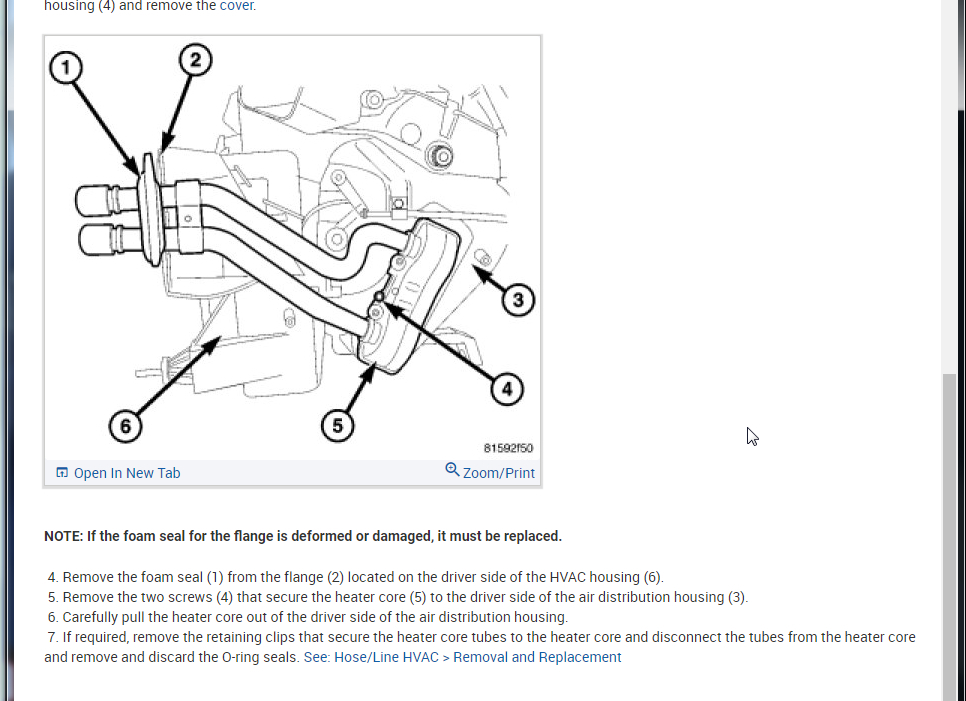Image resolution: width=966 pixels, height=701 pixels.
Task: Click step 6 'Carefully pull the heater core' text
Action: [x=308, y=617]
